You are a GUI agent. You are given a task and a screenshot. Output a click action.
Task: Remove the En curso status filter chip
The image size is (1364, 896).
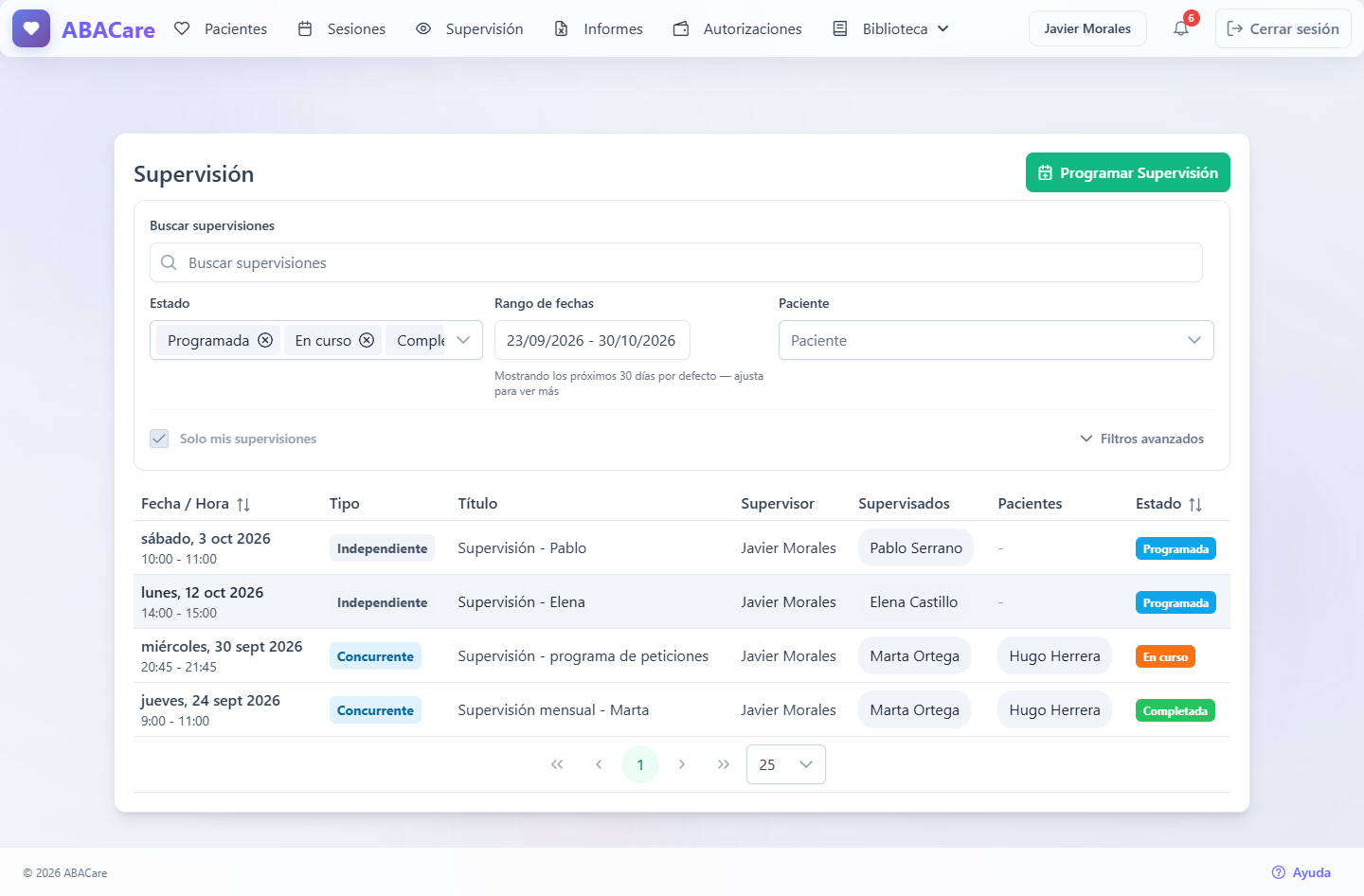tap(367, 340)
